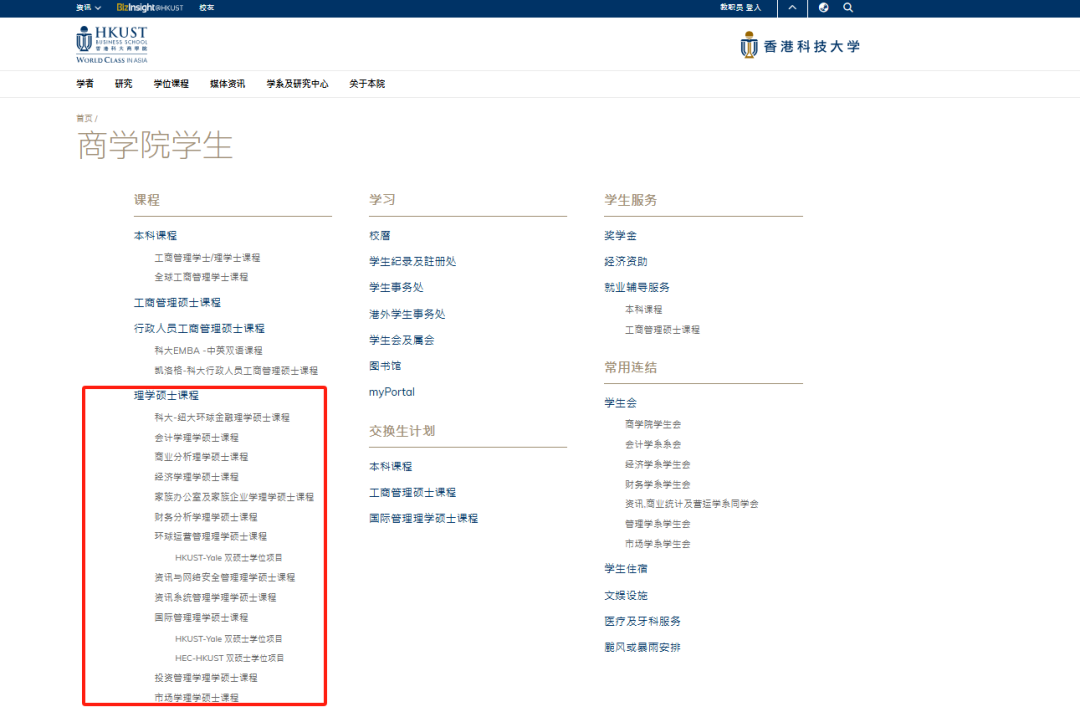Click the globe language icon

point(823,8)
